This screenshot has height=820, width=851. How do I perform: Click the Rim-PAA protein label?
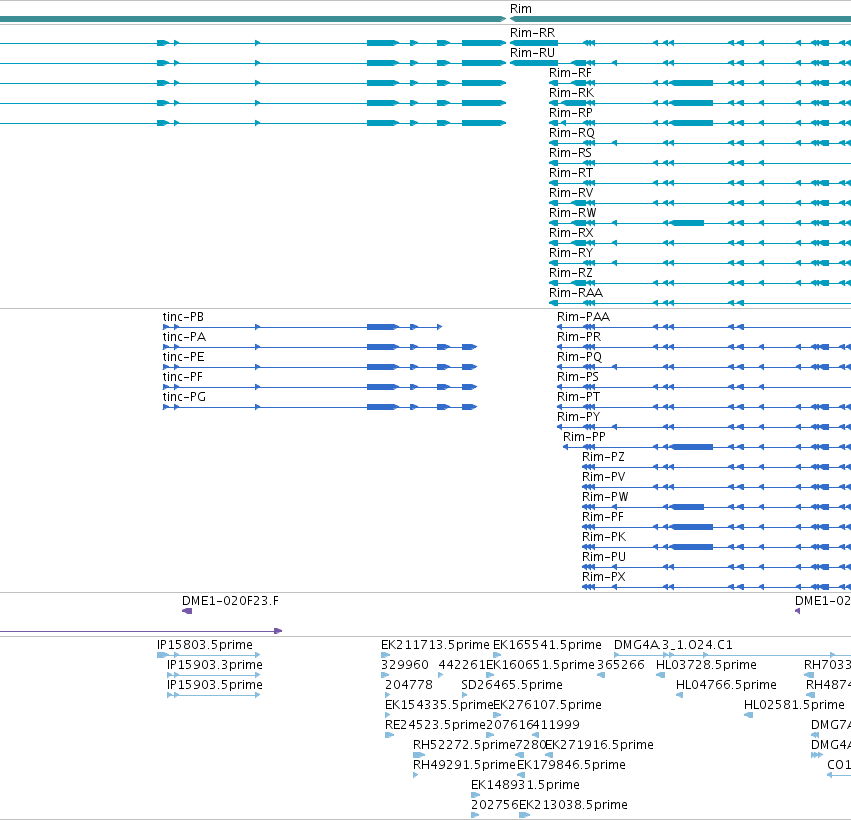pos(583,317)
